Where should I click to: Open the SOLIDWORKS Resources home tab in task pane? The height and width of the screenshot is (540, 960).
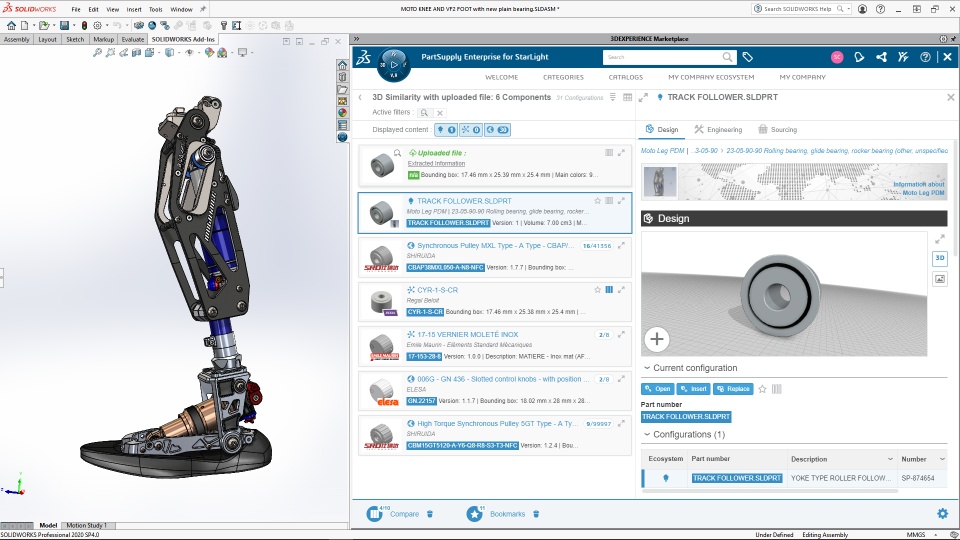coord(342,65)
